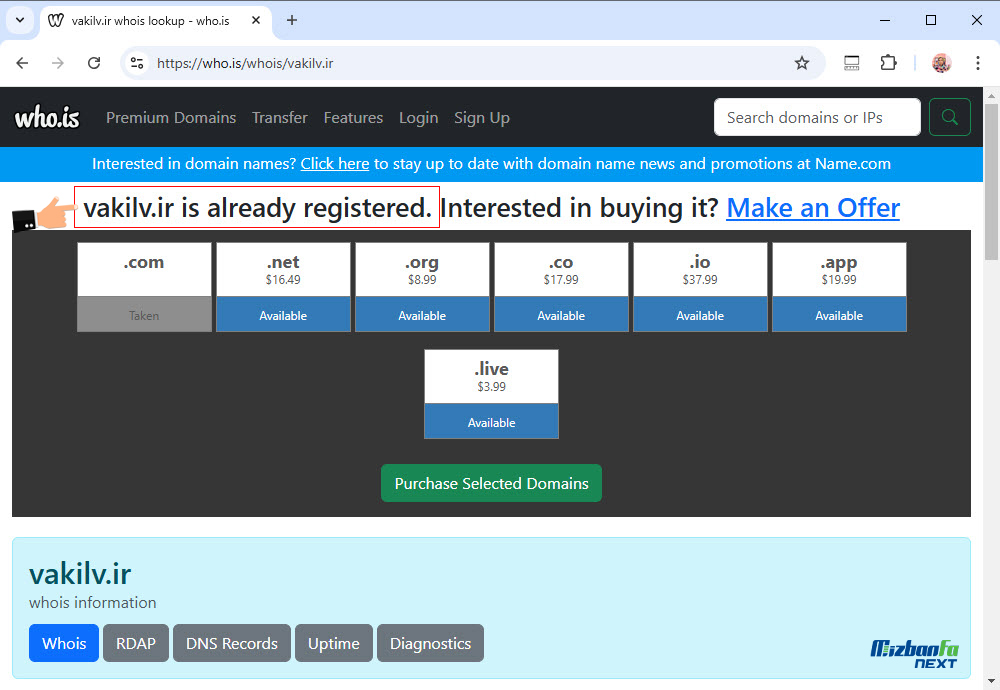This screenshot has width=1000, height=690.
Task: Switch to the RDAP tab
Action: [x=136, y=643]
